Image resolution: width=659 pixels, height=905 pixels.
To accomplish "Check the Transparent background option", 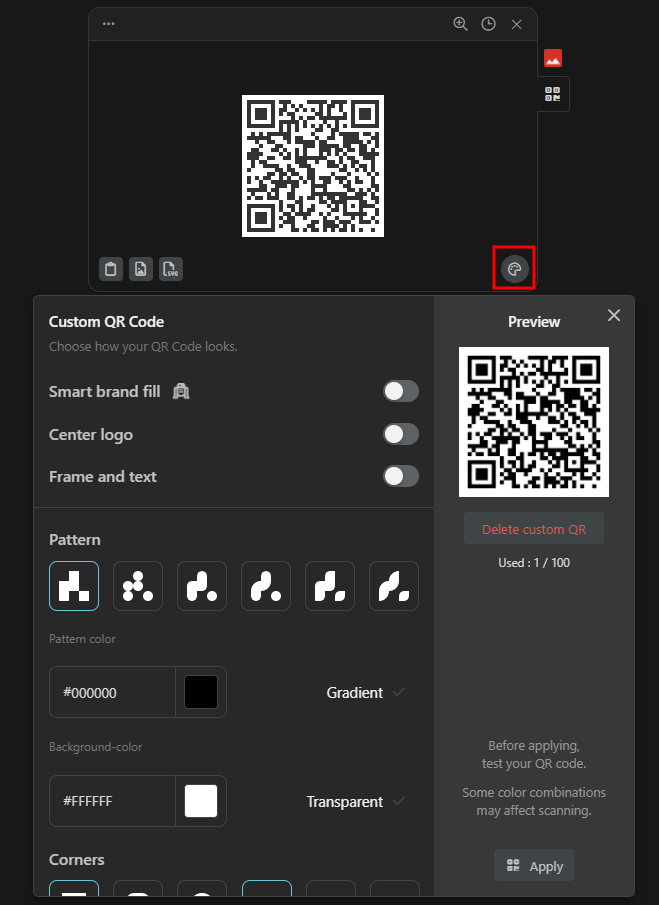I will tap(399, 801).
